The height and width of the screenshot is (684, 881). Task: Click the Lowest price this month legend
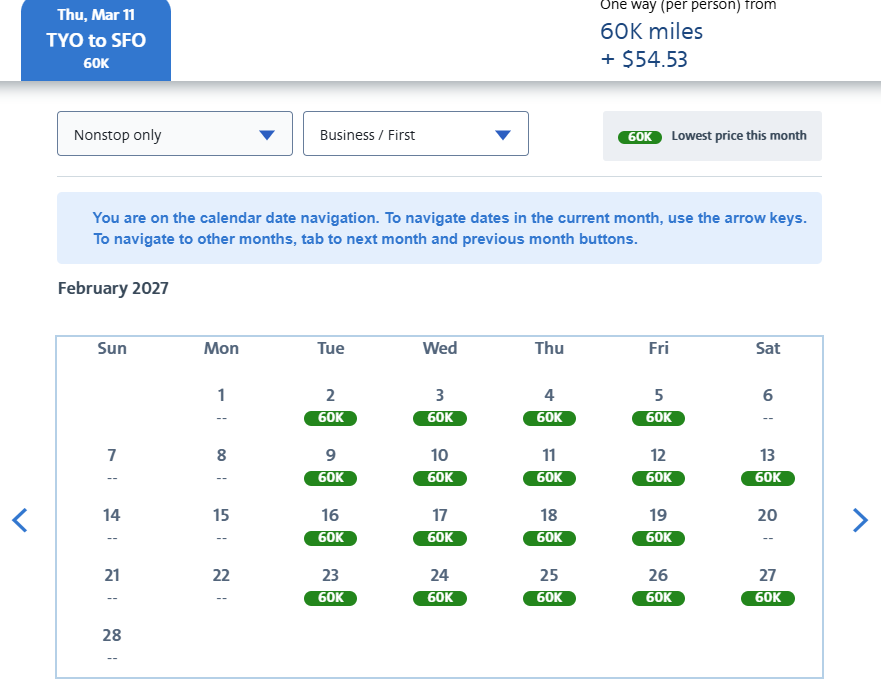coord(712,136)
